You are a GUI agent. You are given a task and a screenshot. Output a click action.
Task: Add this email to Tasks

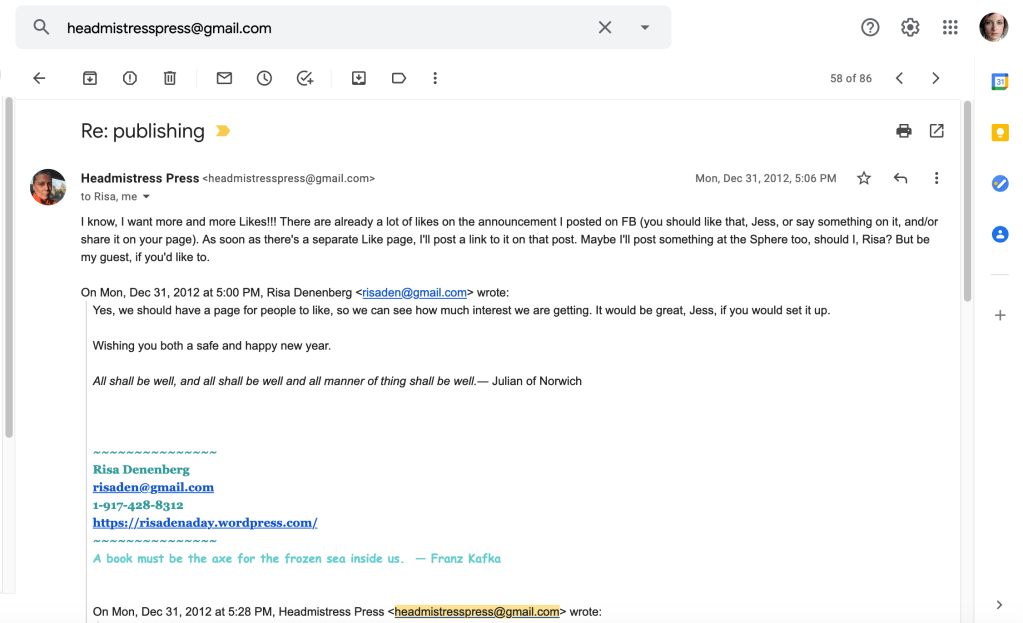tap(305, 78)
